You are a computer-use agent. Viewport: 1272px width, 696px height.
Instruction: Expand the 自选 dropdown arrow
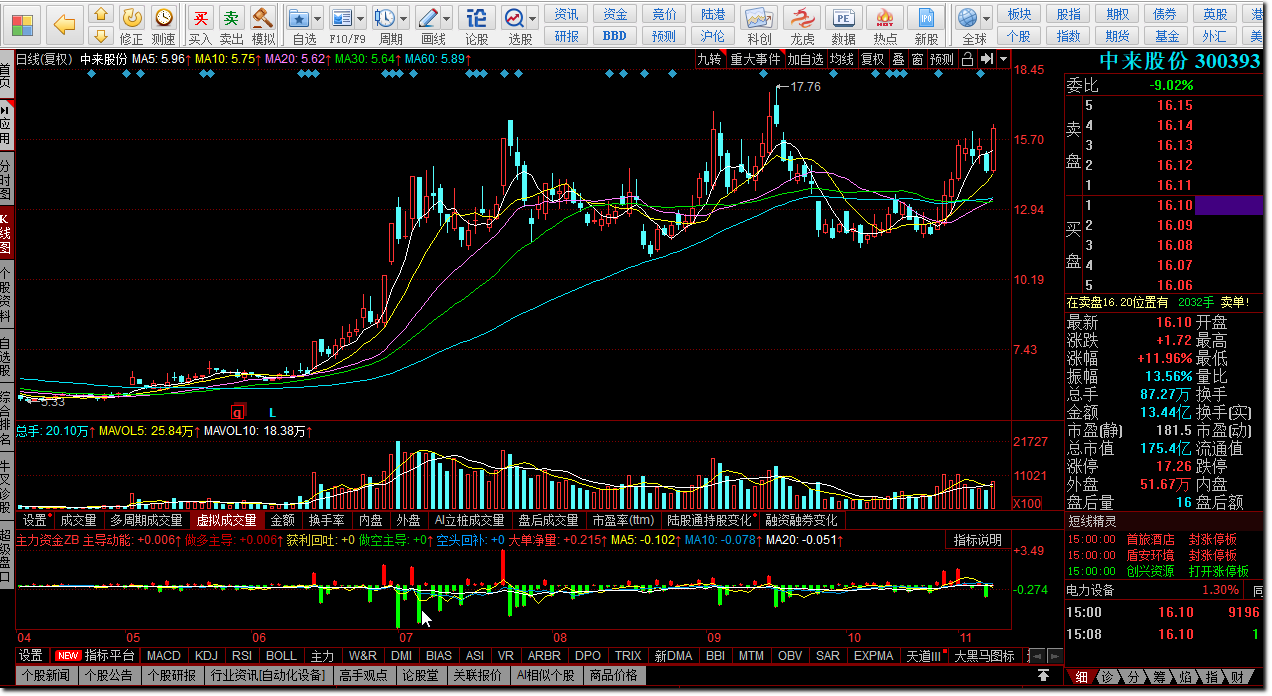tap(318, 19)
